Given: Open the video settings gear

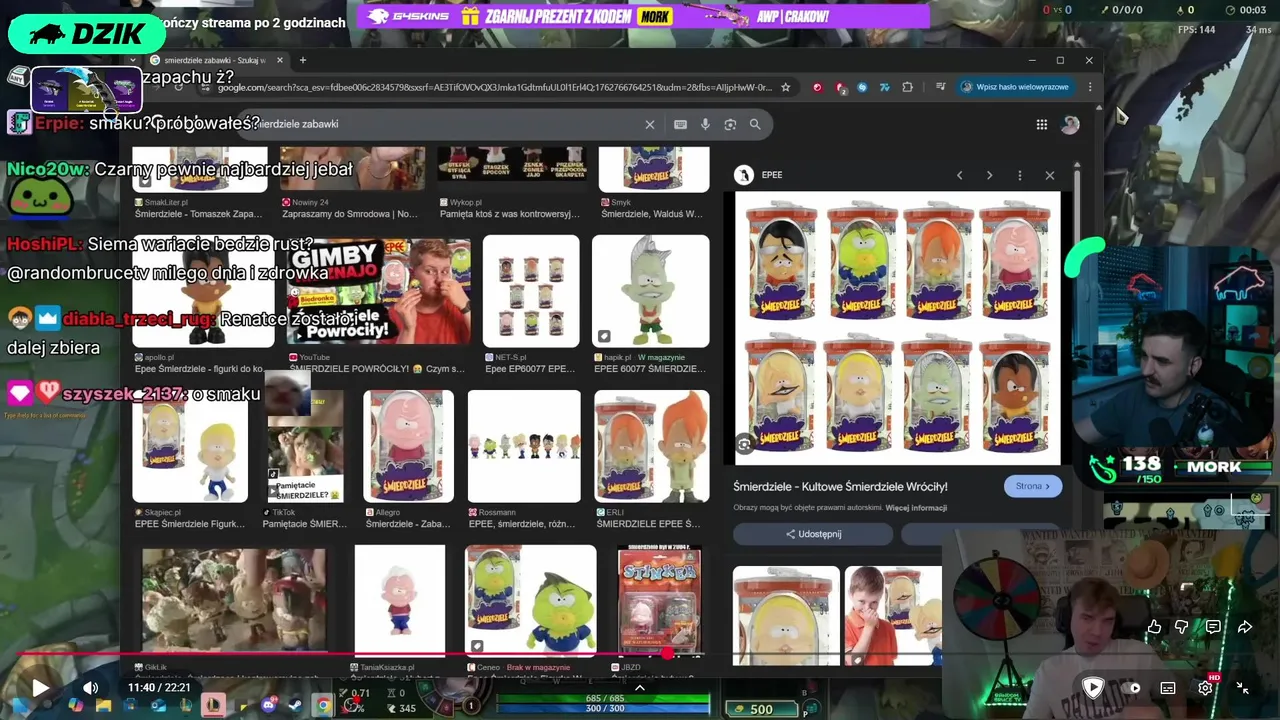Looking at the screenshot, I should pyautogui.click(x=1206, y=688).
